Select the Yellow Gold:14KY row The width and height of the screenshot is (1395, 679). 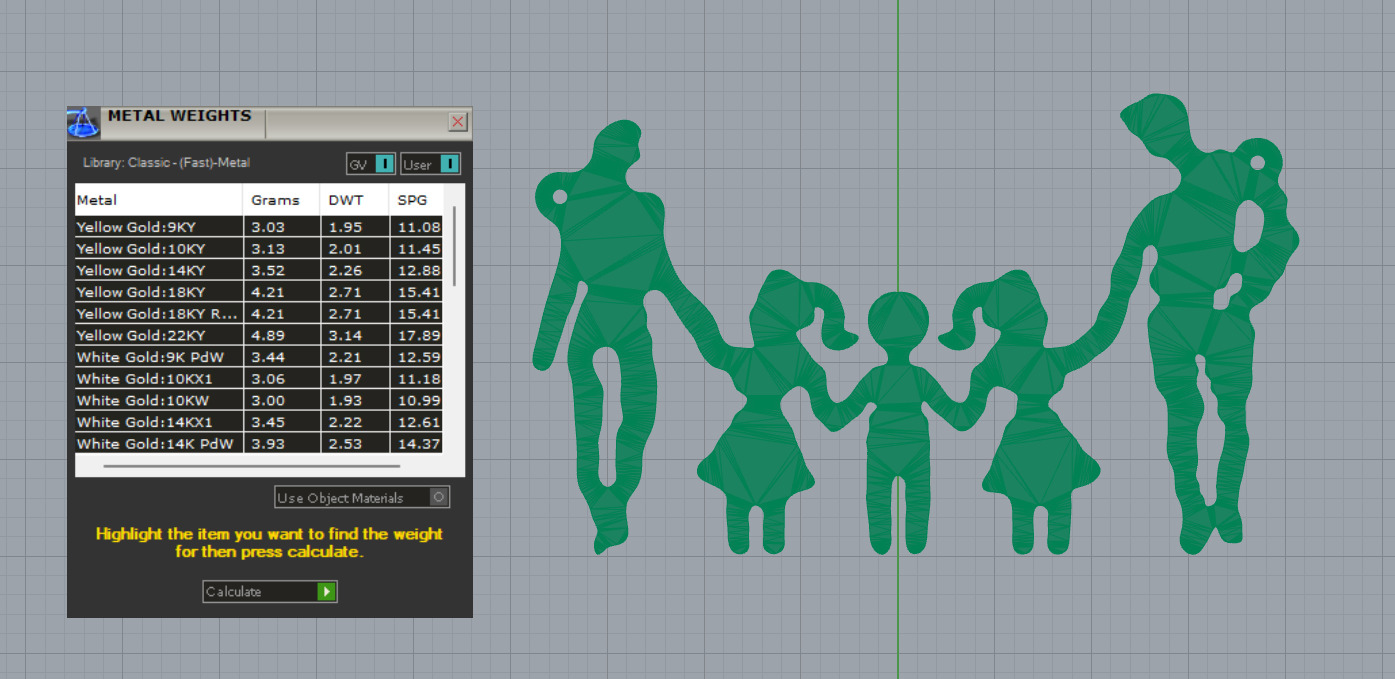click(x=258, y=270)
